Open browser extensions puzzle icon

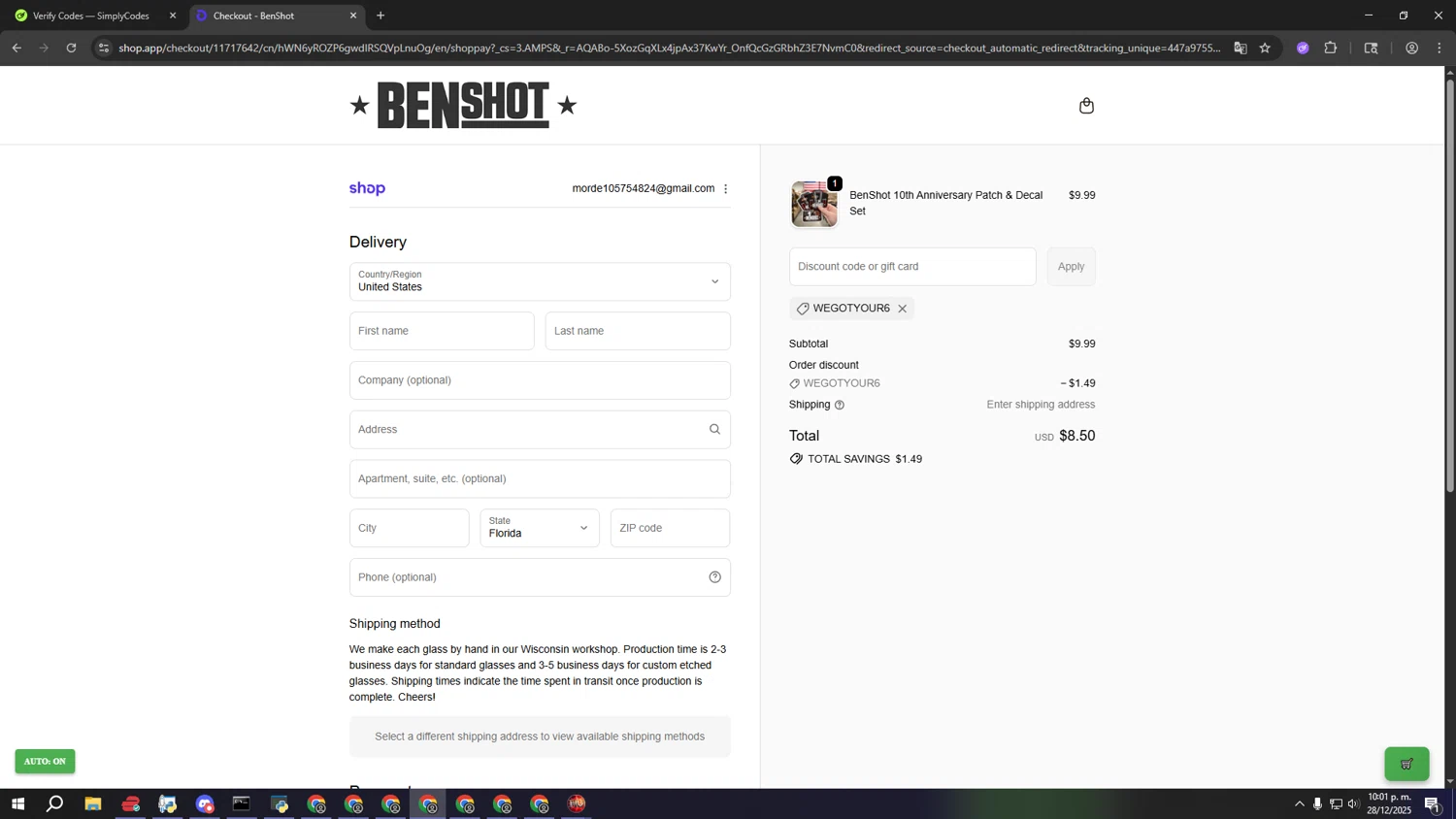point(1331,48)
